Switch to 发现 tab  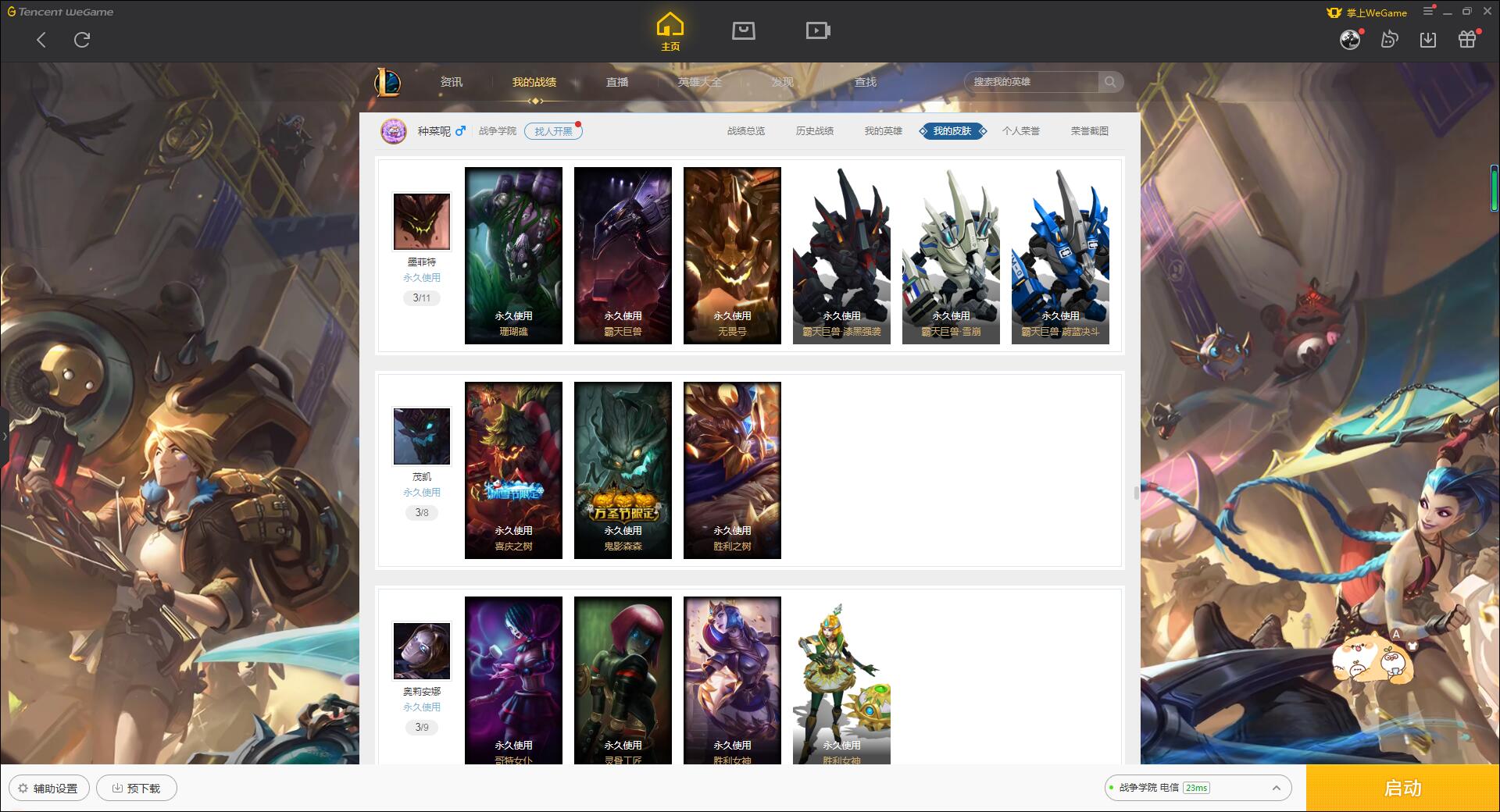pos(783,82)
